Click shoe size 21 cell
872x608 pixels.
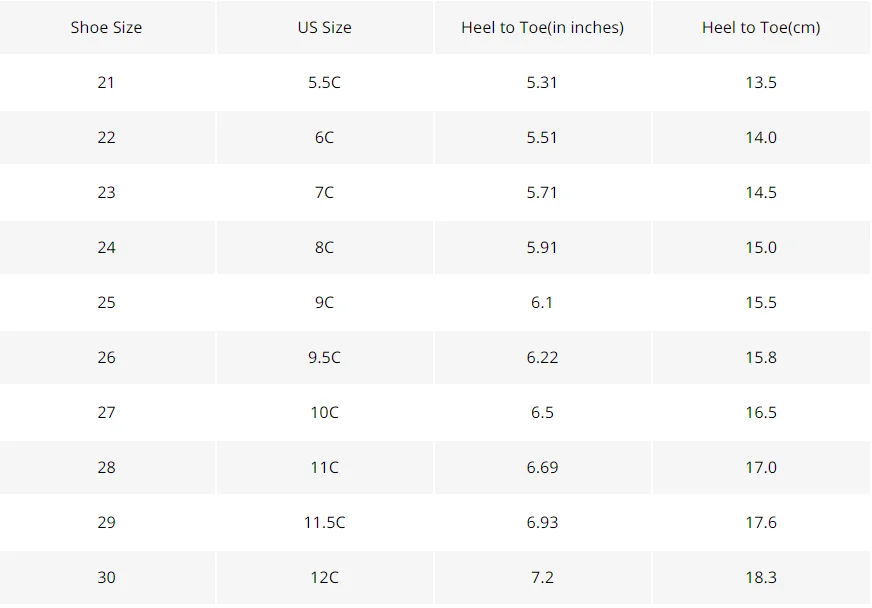coord(106,82)
